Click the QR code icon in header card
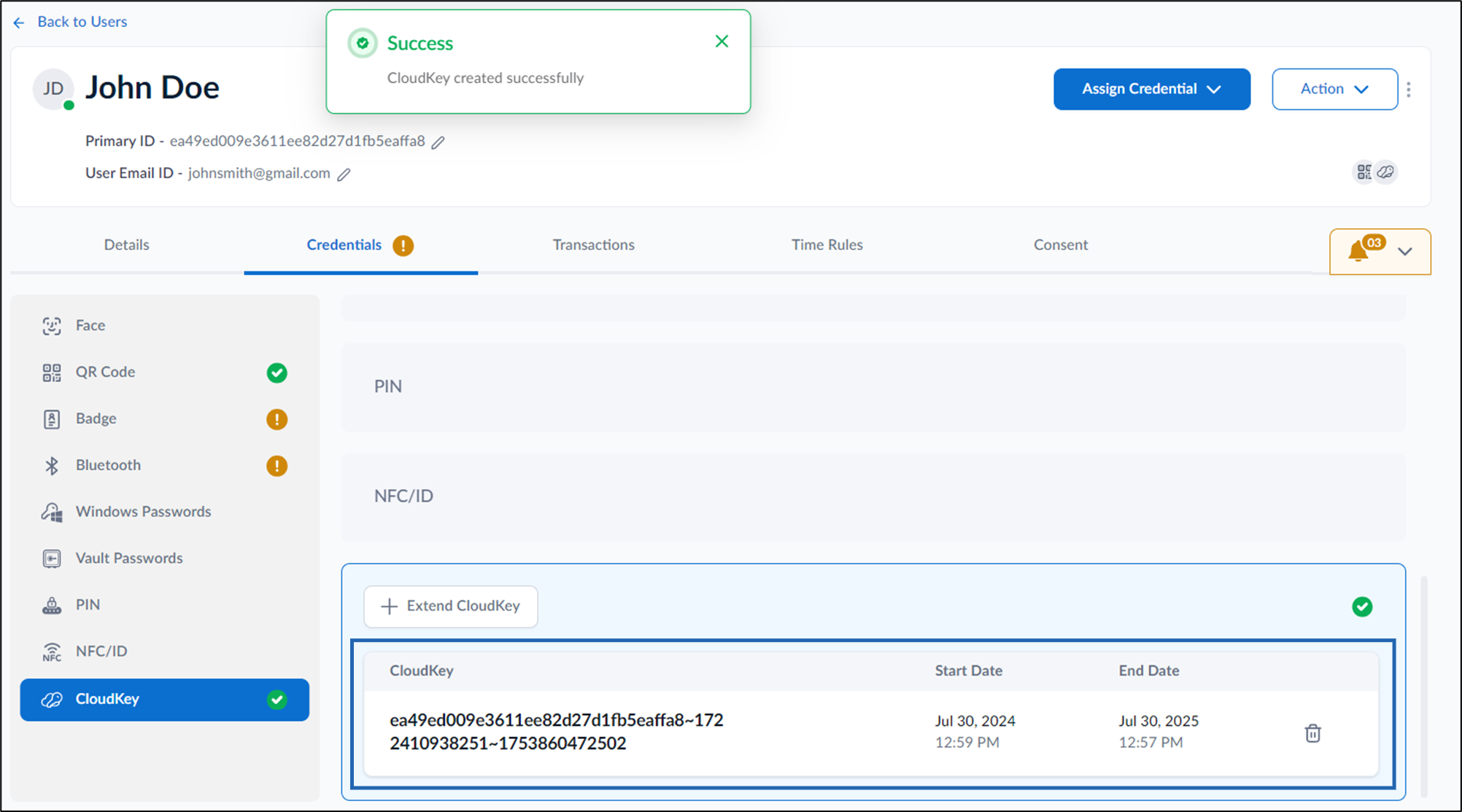Viewport: 1462px width, 812px height. (x=1364, y=172)
